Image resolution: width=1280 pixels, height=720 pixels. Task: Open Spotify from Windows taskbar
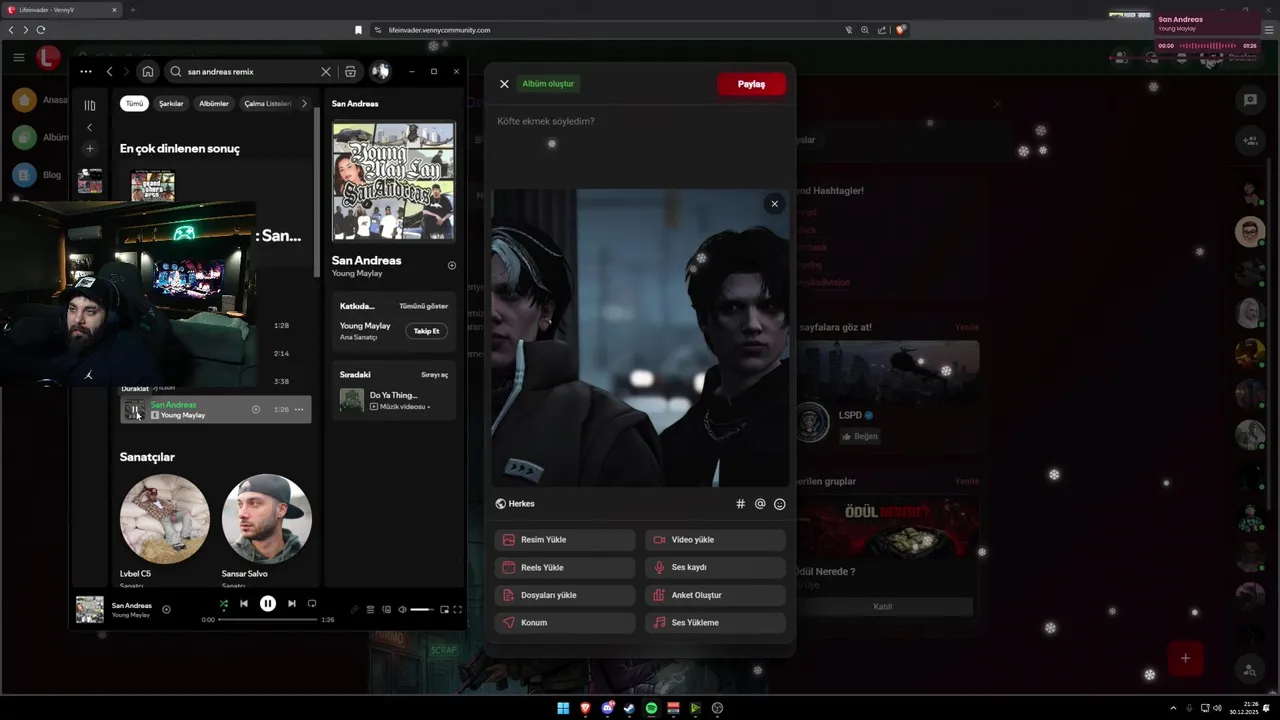coord(651,708)
